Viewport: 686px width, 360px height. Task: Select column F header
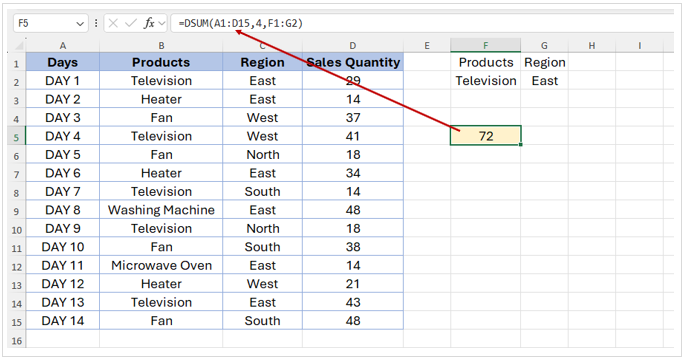[x=486, y=45]
